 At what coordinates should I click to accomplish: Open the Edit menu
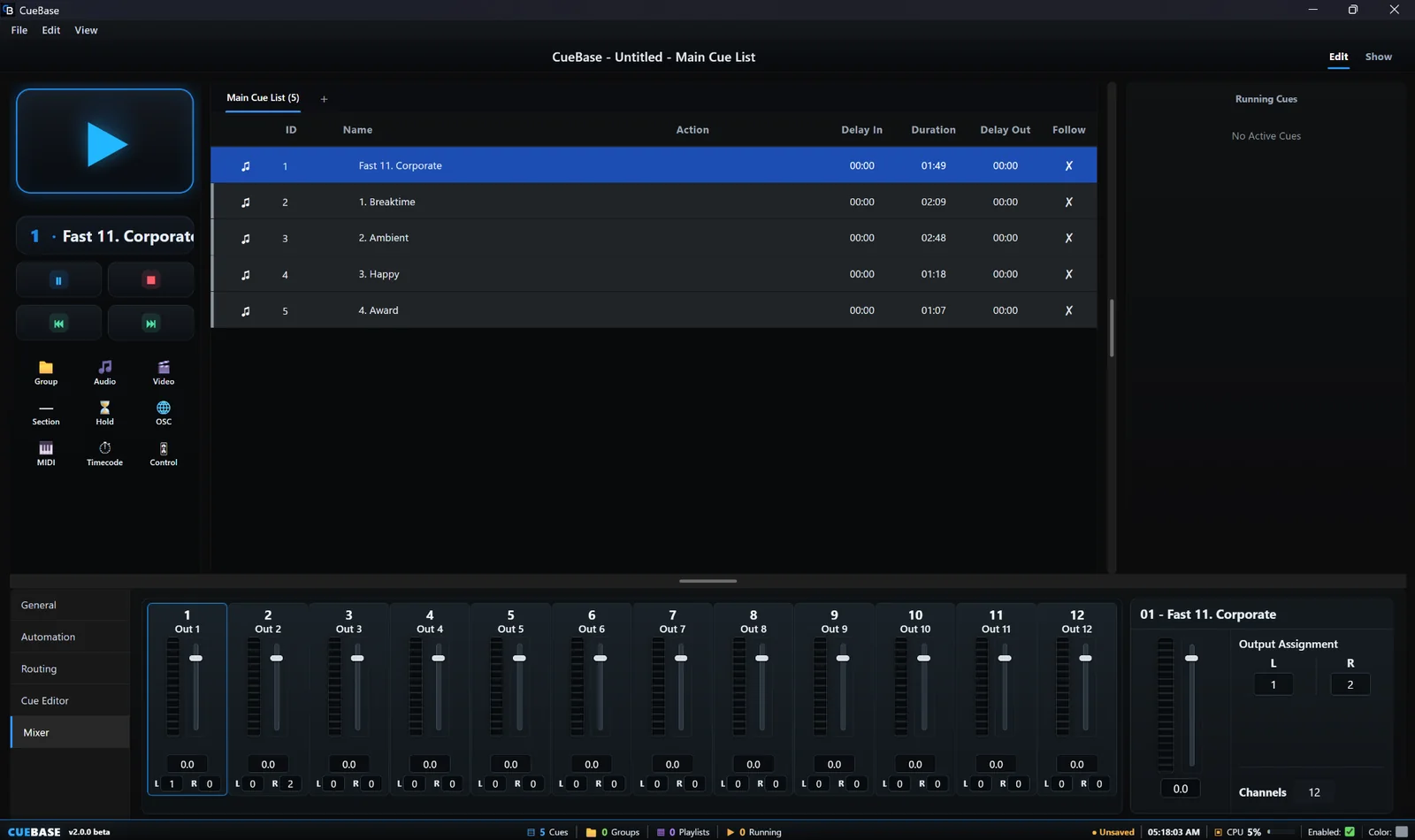pos(51,30)
